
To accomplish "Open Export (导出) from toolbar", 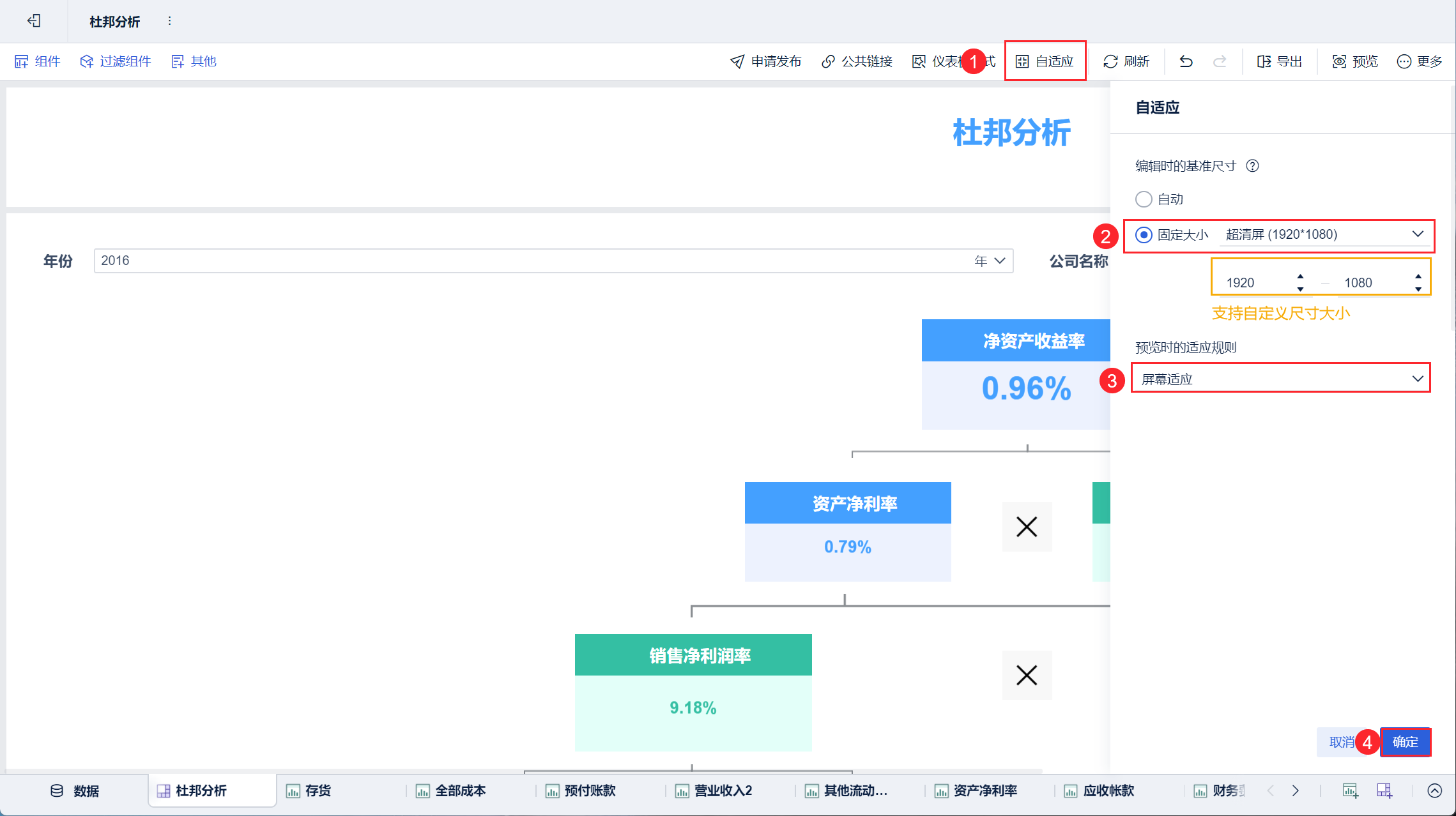I will [x=1279, y=61].
